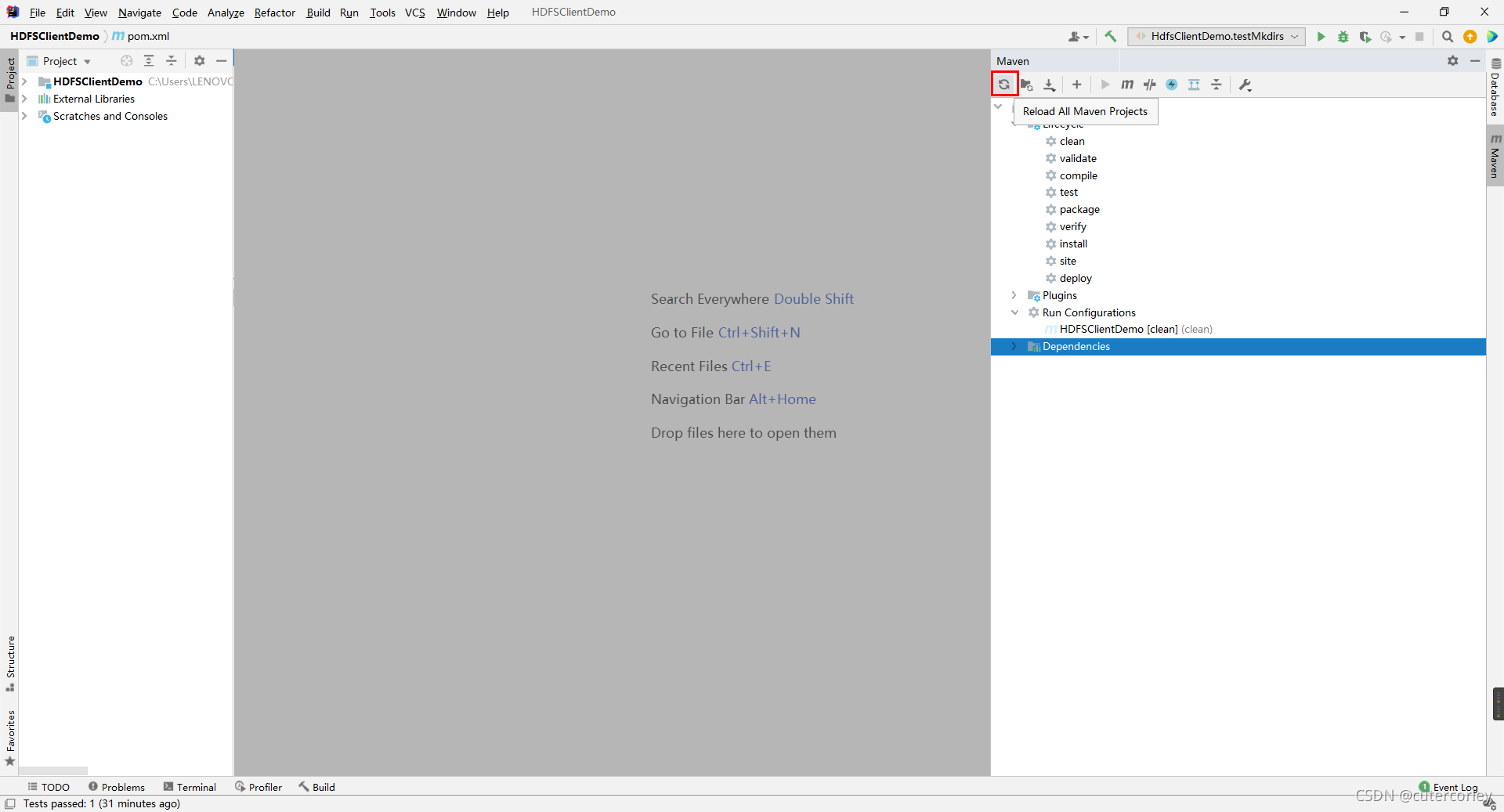
Task: Reload all Maven projects via refresh icon
Action: [x=1004, y=85]
